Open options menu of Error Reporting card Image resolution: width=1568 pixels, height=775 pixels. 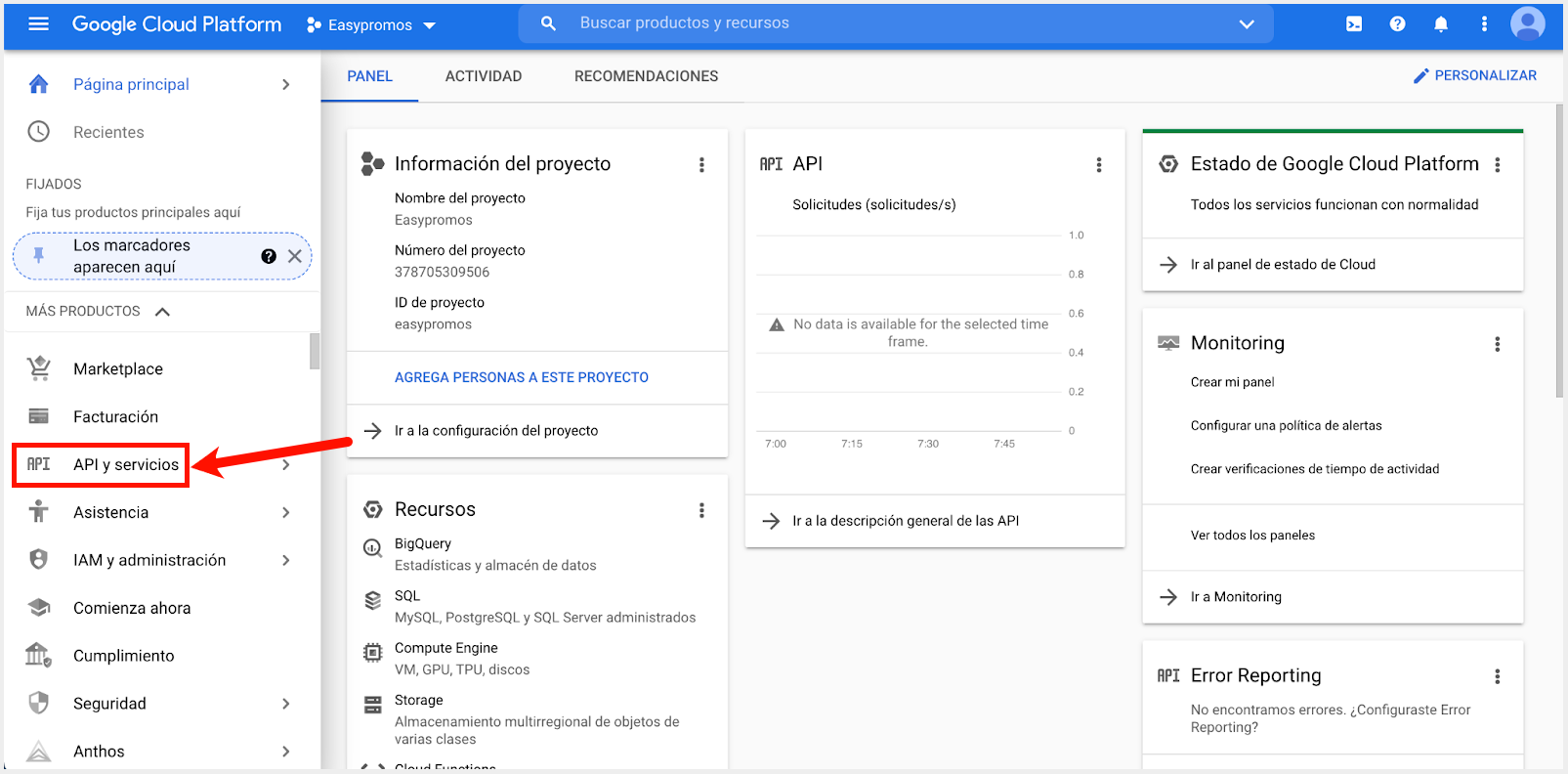click(1498, 676)
